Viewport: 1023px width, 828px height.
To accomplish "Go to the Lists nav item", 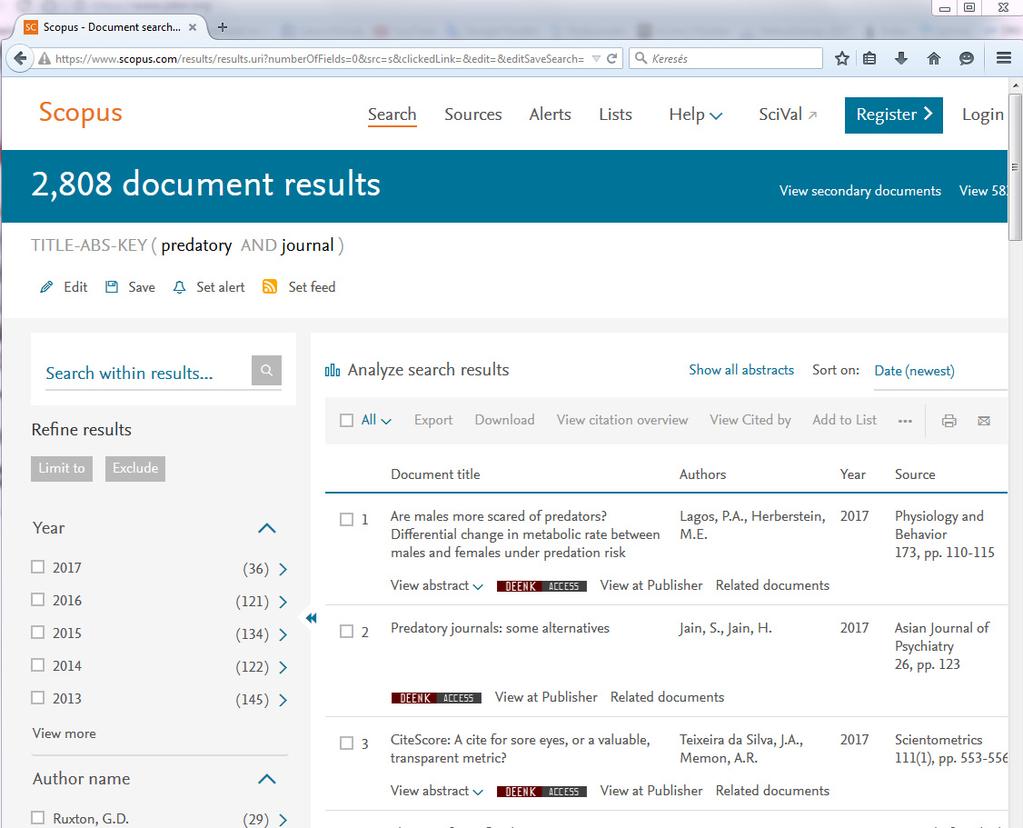I will pyautogui.click(x=615, y=115).
